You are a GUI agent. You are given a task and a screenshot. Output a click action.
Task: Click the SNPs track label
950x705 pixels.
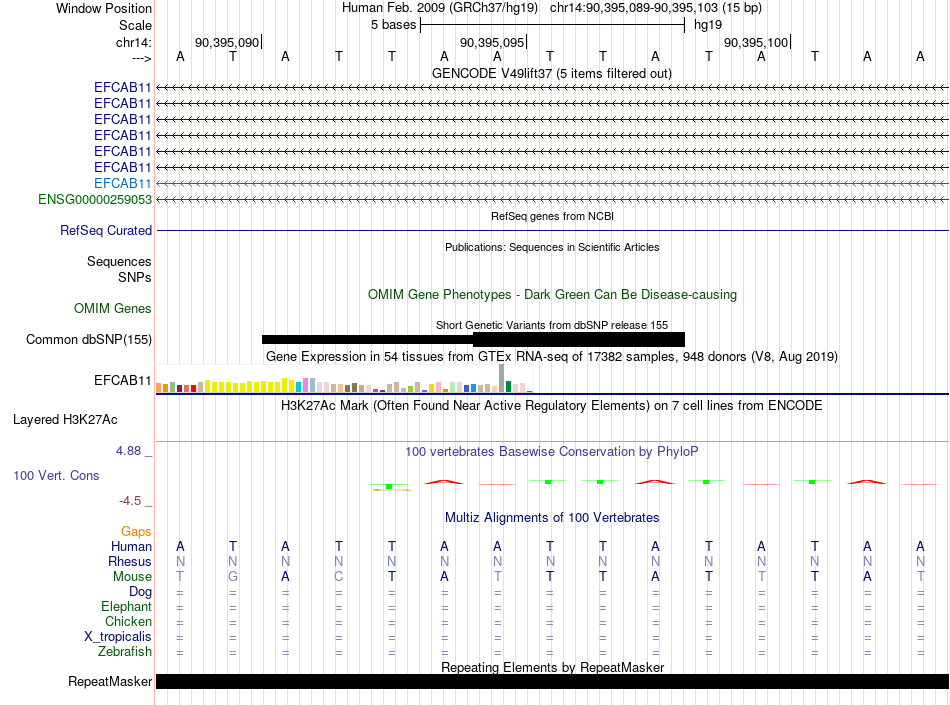[x=135, y=277]
